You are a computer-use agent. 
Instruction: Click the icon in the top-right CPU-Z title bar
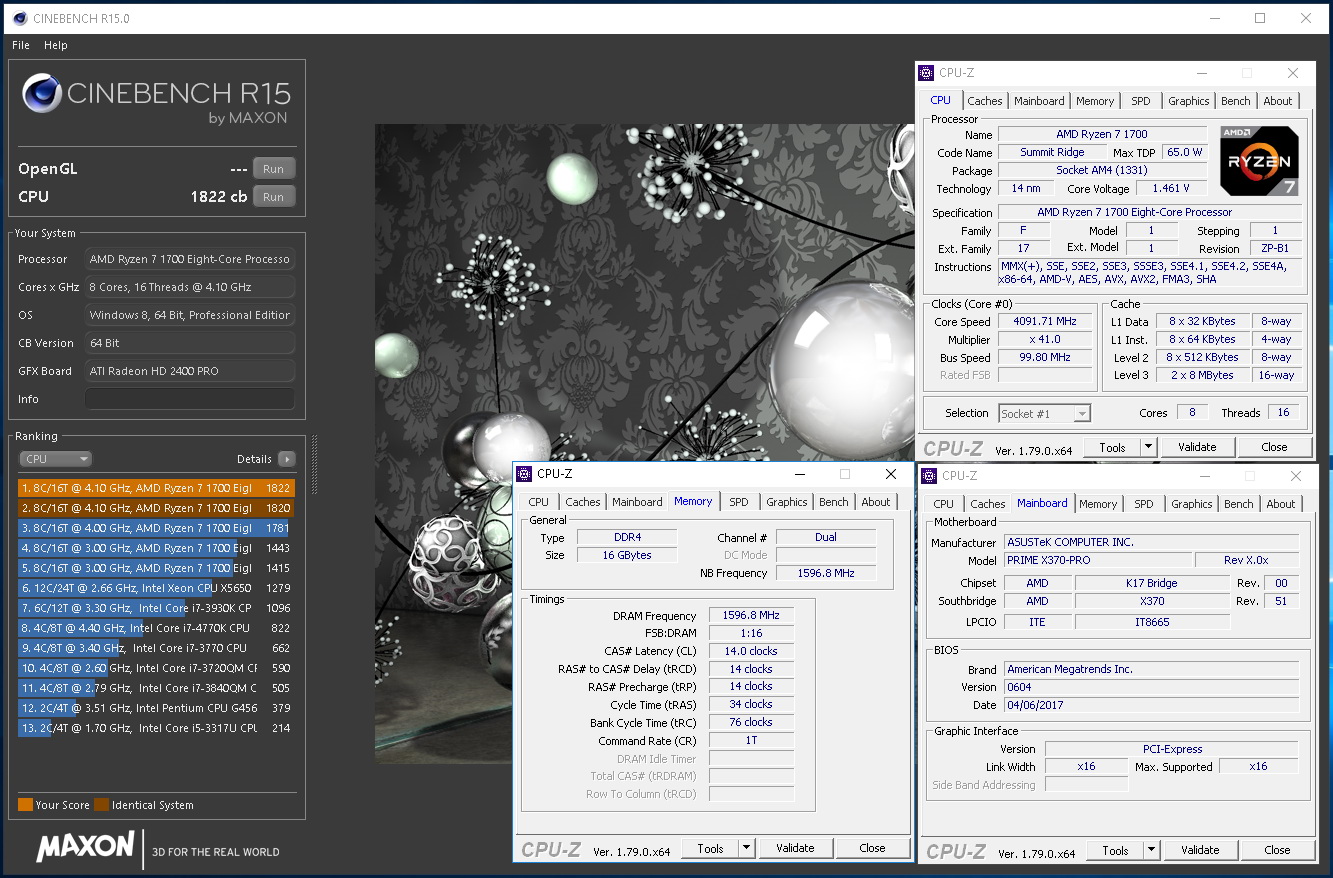[x=926, y=73]
